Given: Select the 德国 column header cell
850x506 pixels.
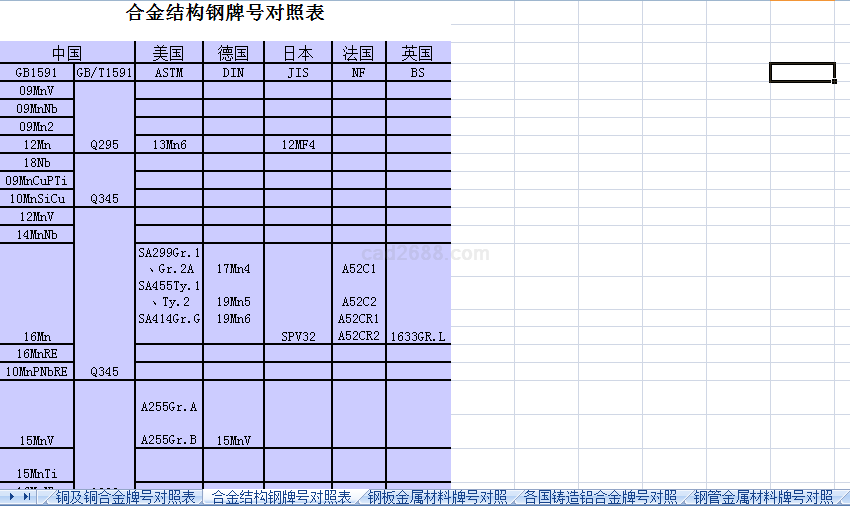Looking at the screenshot, I should [x=233, y=53].
